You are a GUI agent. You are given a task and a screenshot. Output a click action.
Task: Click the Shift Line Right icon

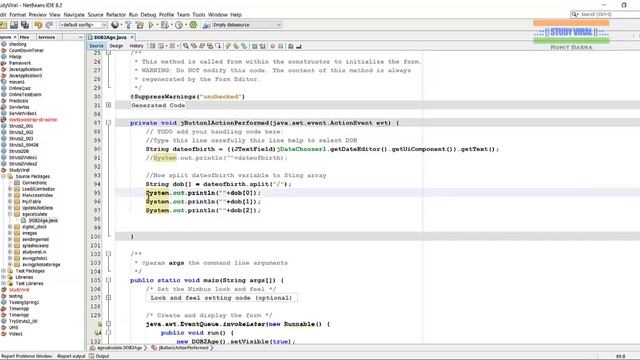click(x=262, y=46)
